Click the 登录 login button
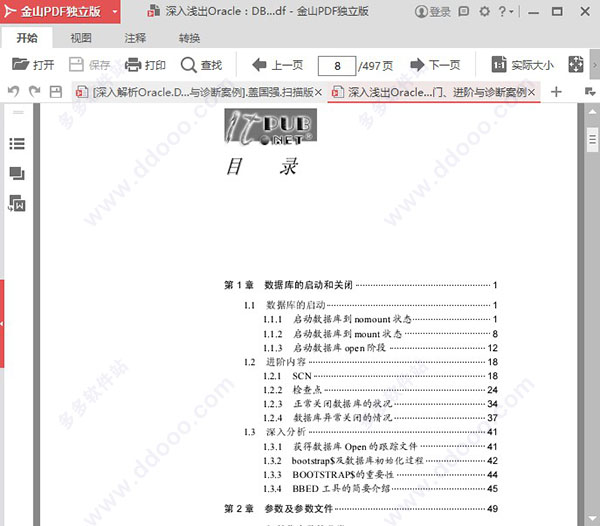Image resolution: width=600 pixels, height=526 pixels. (x=433, y=11)
